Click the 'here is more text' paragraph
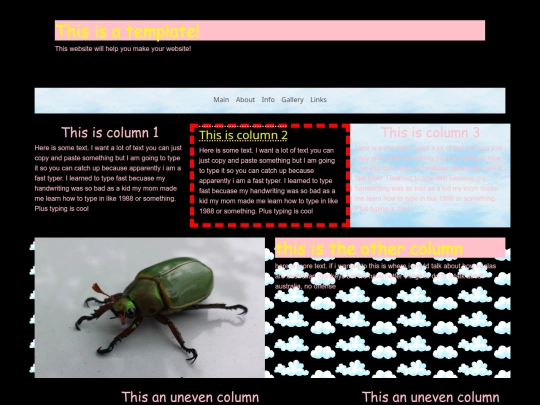Screen dimensions: 540x405 386,276
